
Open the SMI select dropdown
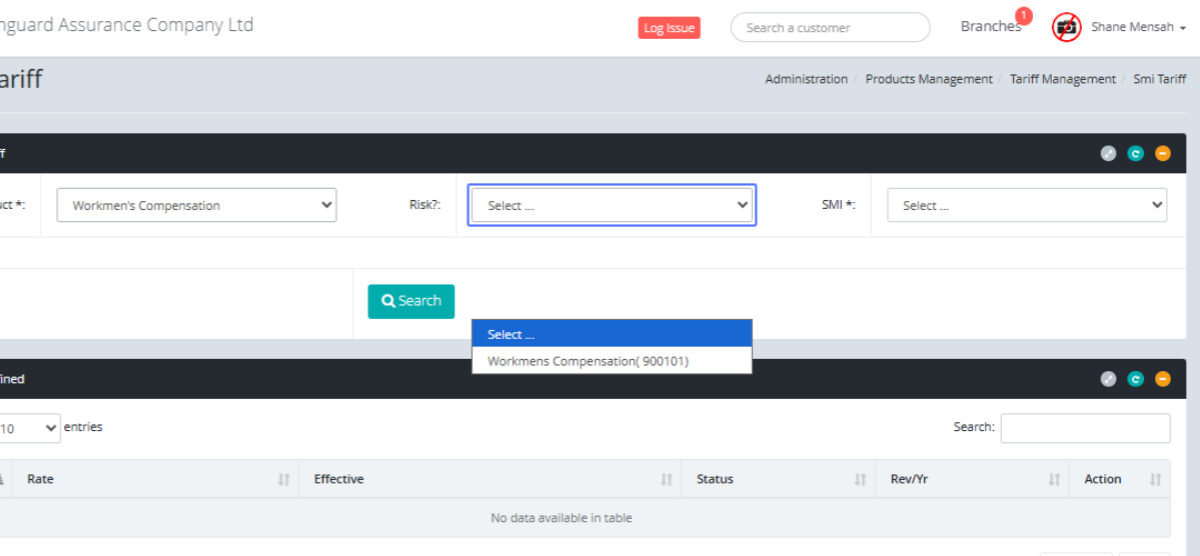coord(1027,205)
